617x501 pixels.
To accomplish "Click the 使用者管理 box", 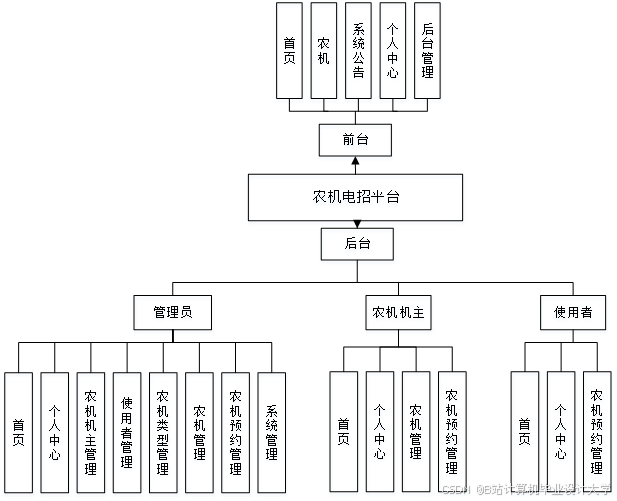I will coord(127,433).
